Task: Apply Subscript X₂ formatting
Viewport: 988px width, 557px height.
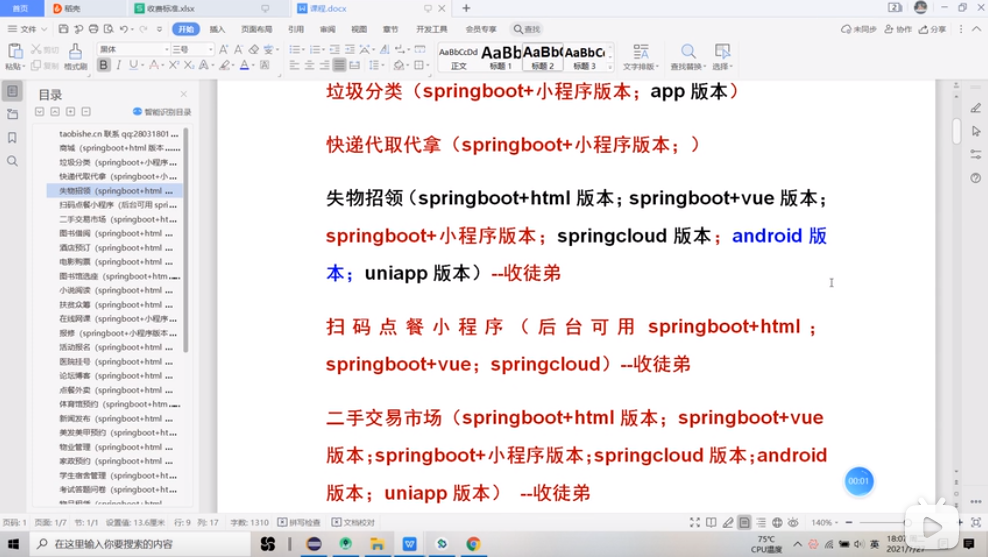Action: [x=188, y=65]
